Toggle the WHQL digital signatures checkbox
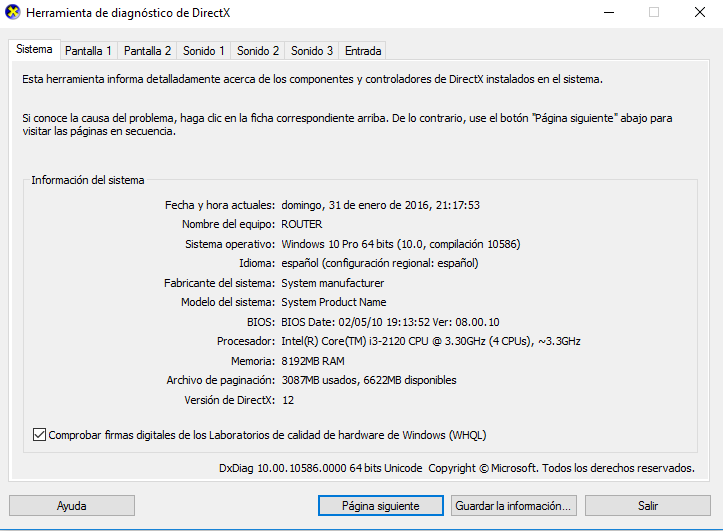This screenshot has height=531, width=723. tap(39, 435)
